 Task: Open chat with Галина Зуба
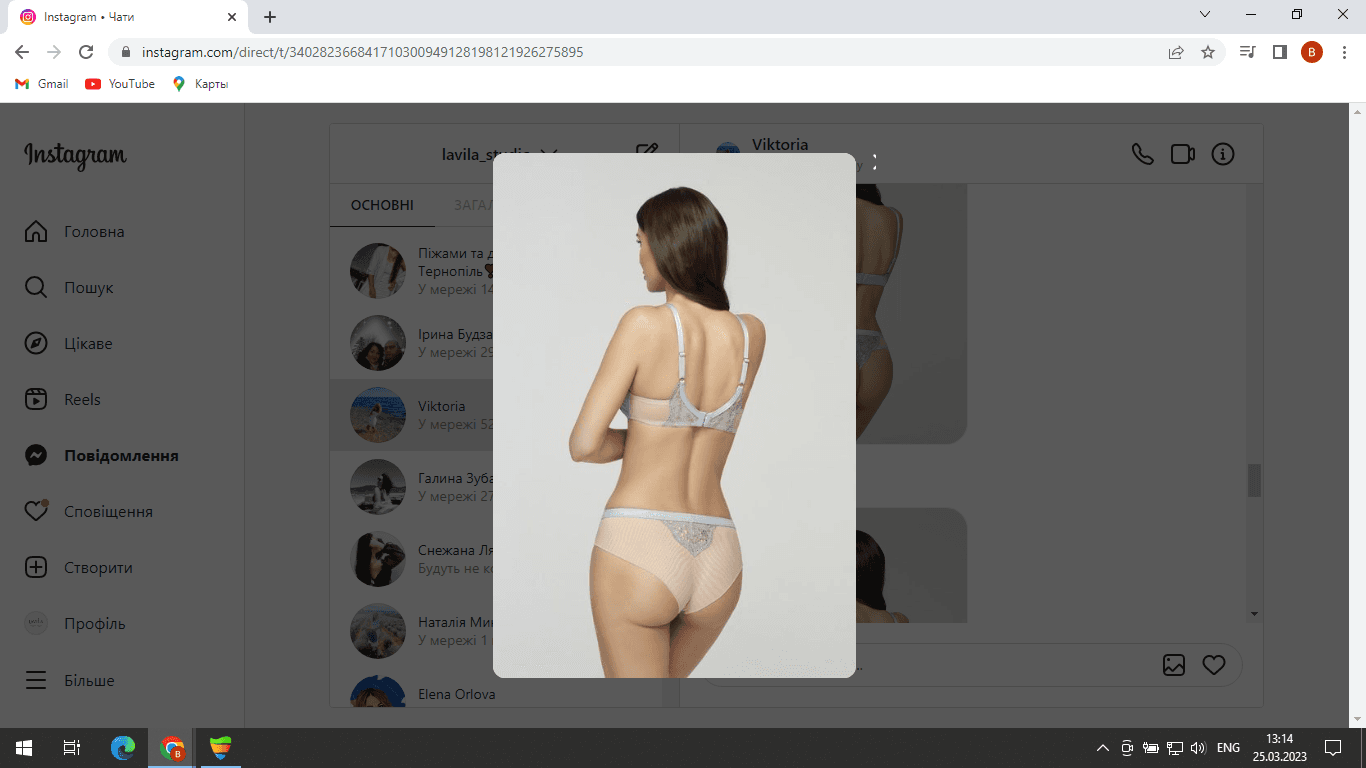496,487
